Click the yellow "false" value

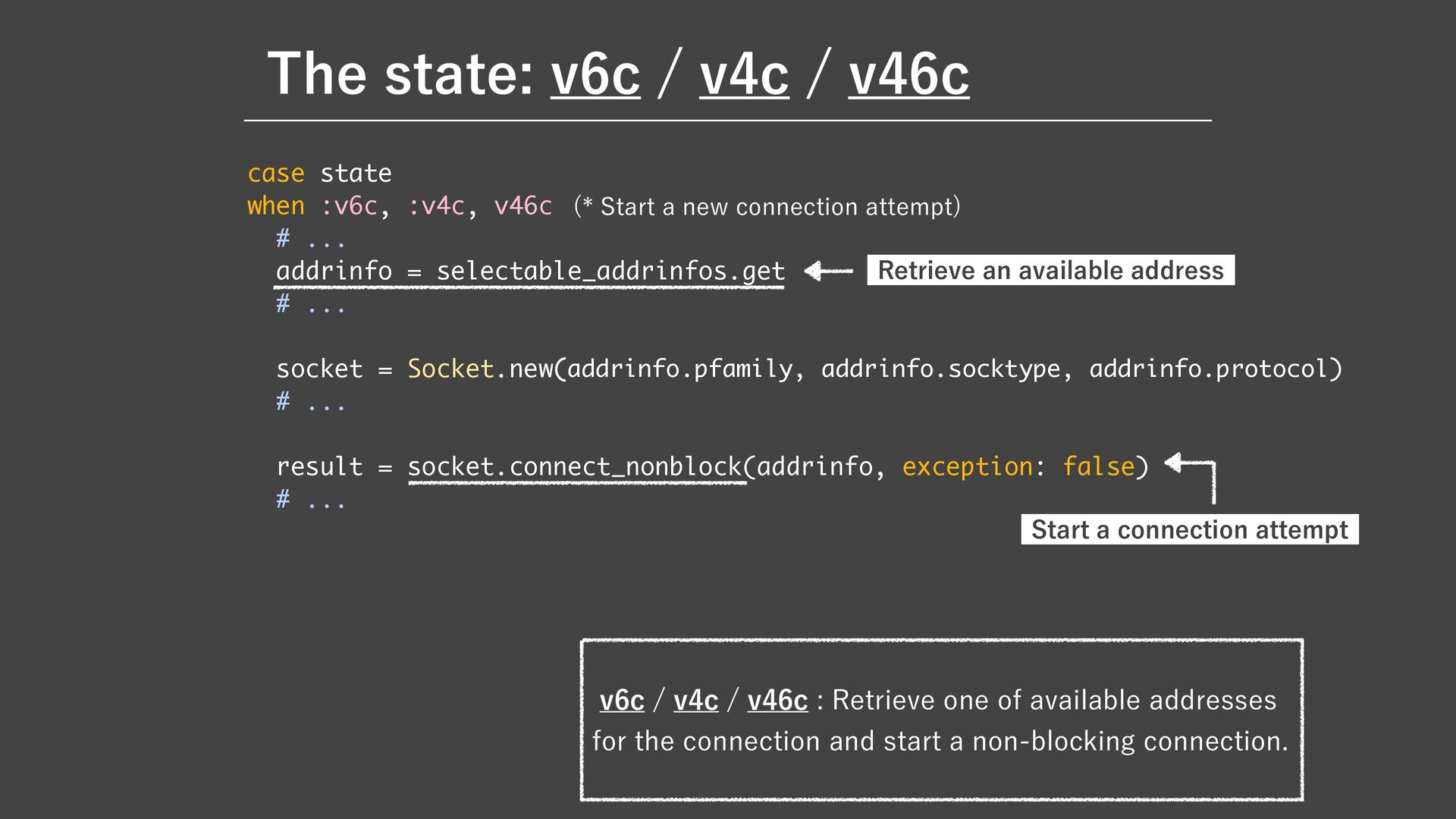1098,466
